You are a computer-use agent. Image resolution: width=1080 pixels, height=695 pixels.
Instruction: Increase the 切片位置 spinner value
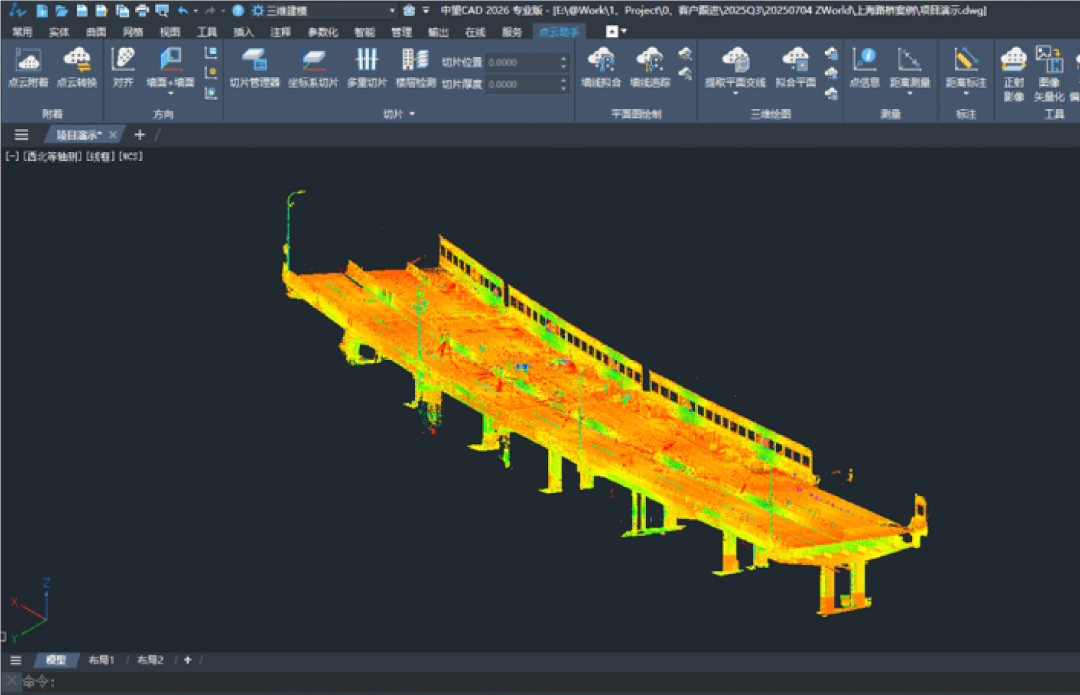(564, 58)
